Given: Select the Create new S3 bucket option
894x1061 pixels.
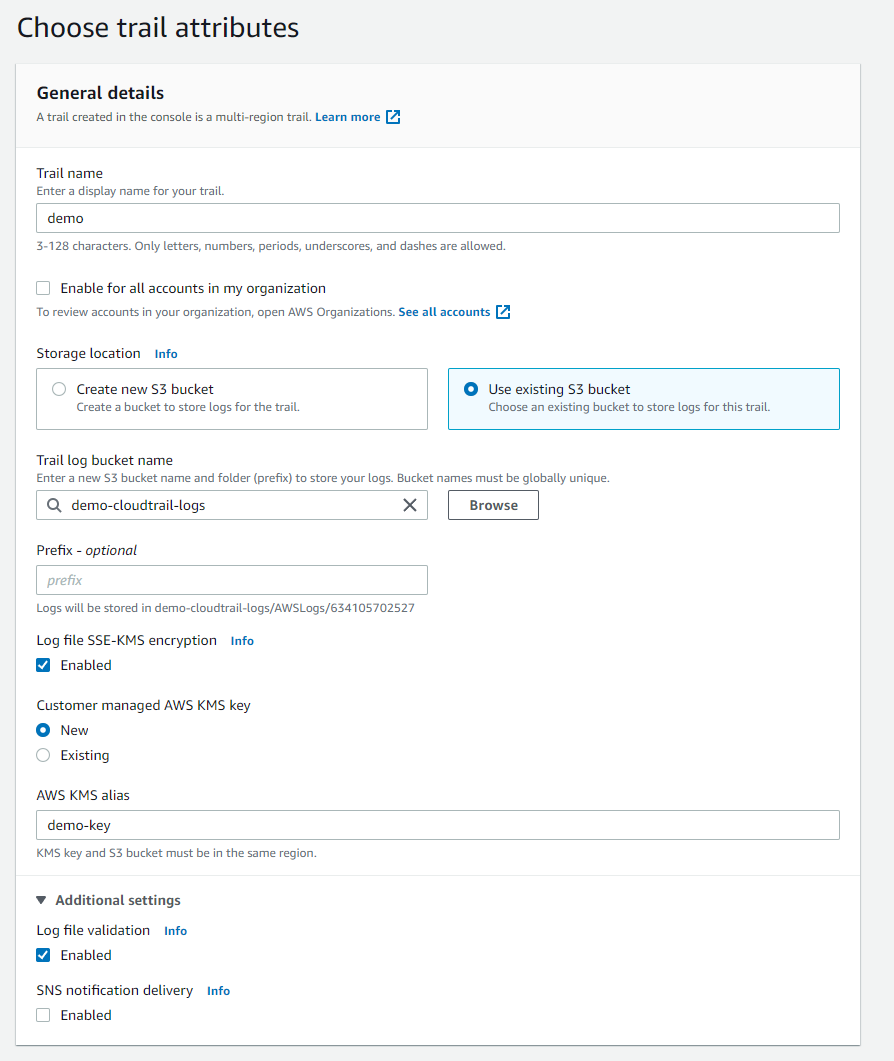Looking at the screenshot, I should pos(58,390).
